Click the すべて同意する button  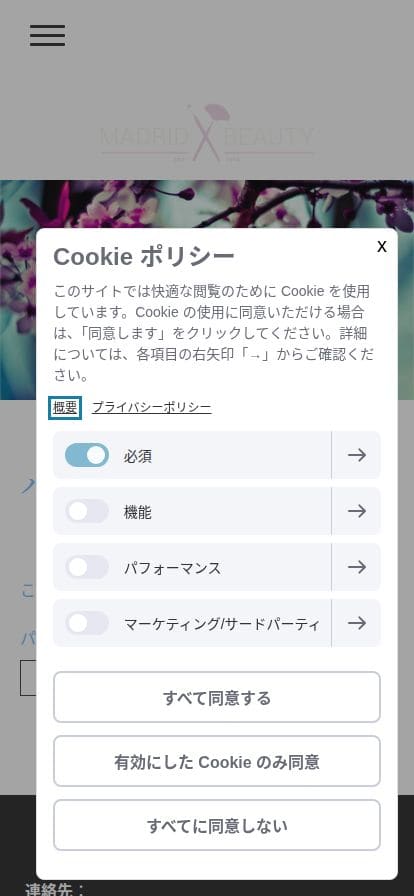point(217,697)
